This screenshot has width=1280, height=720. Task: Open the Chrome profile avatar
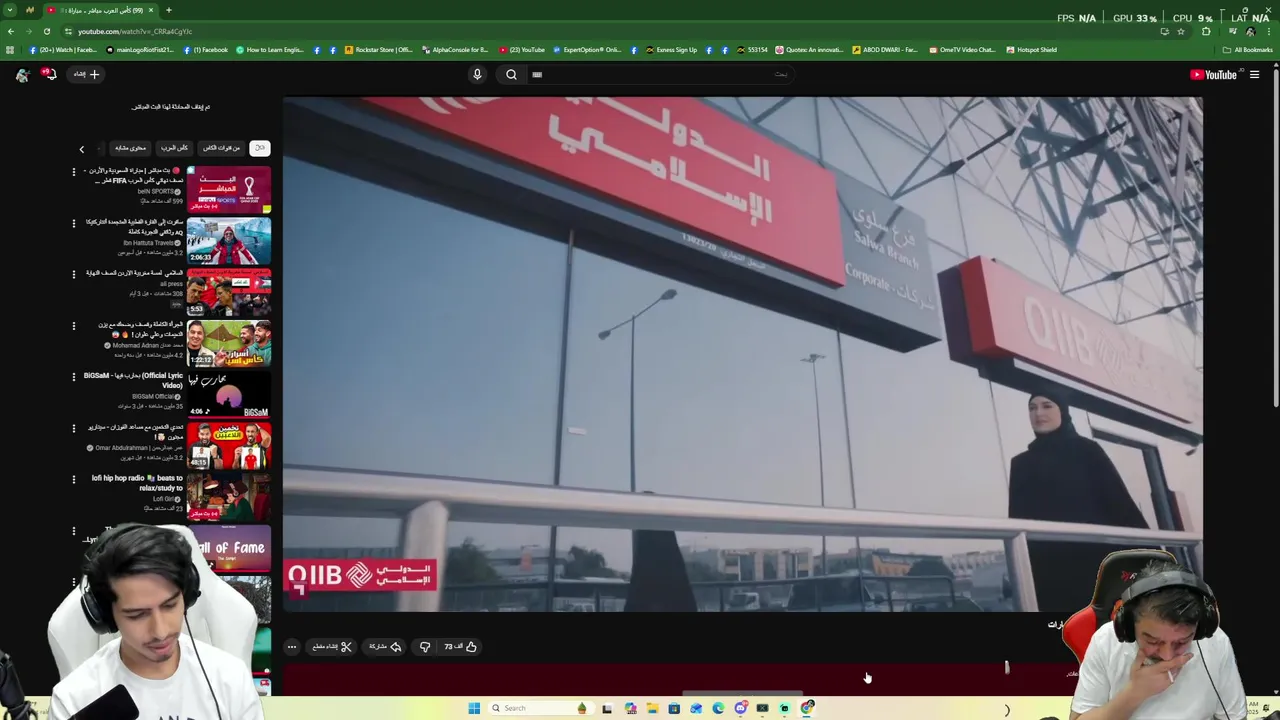[1250, 31]
